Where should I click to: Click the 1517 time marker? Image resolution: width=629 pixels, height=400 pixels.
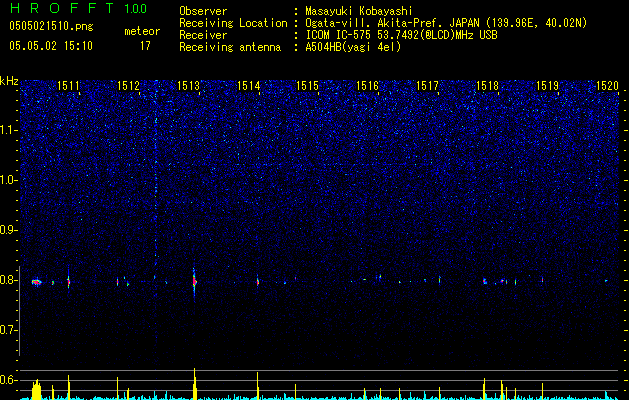(x=428, y=86)
